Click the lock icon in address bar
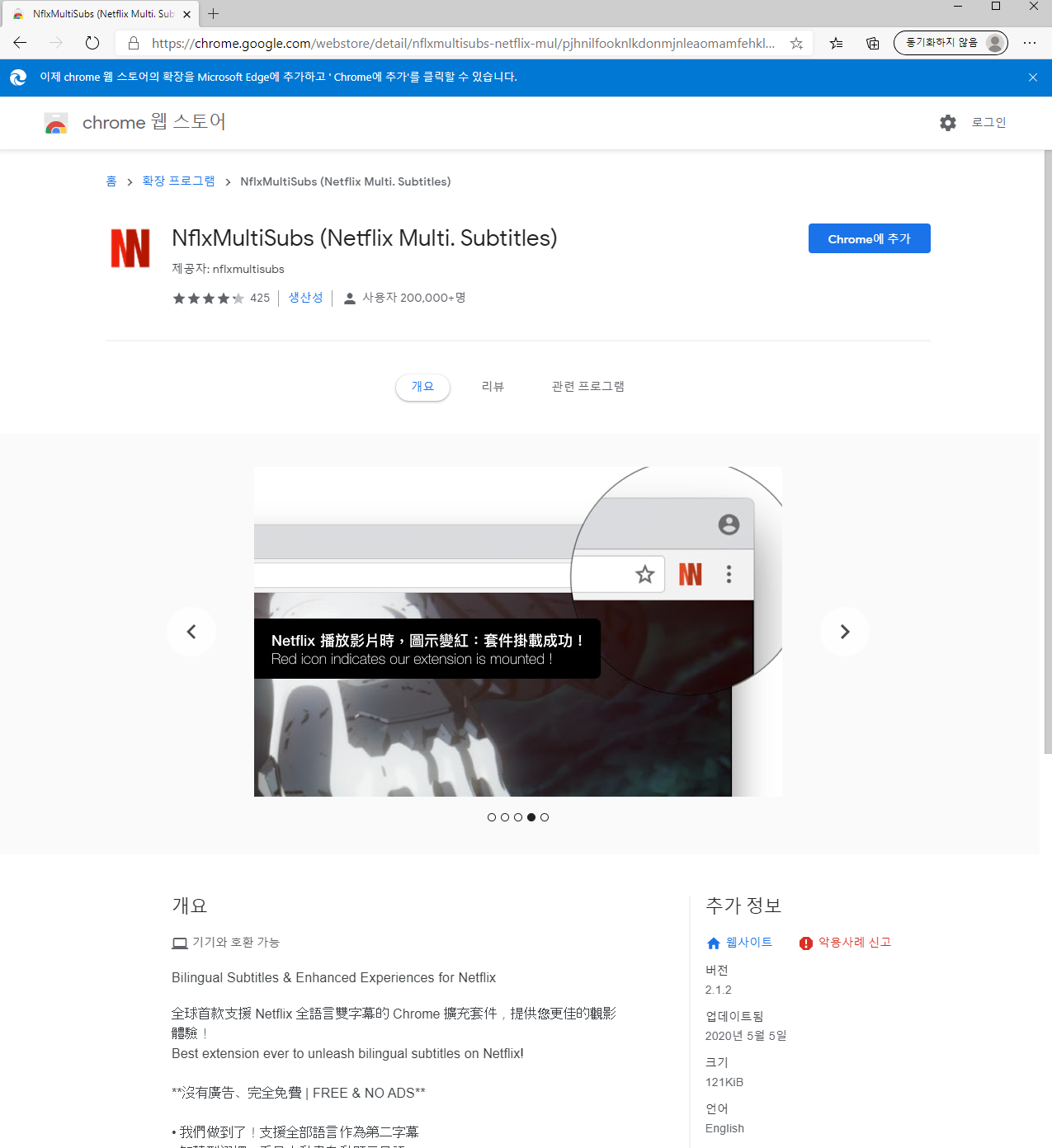1052x1148 pixels. coord(134,43)
